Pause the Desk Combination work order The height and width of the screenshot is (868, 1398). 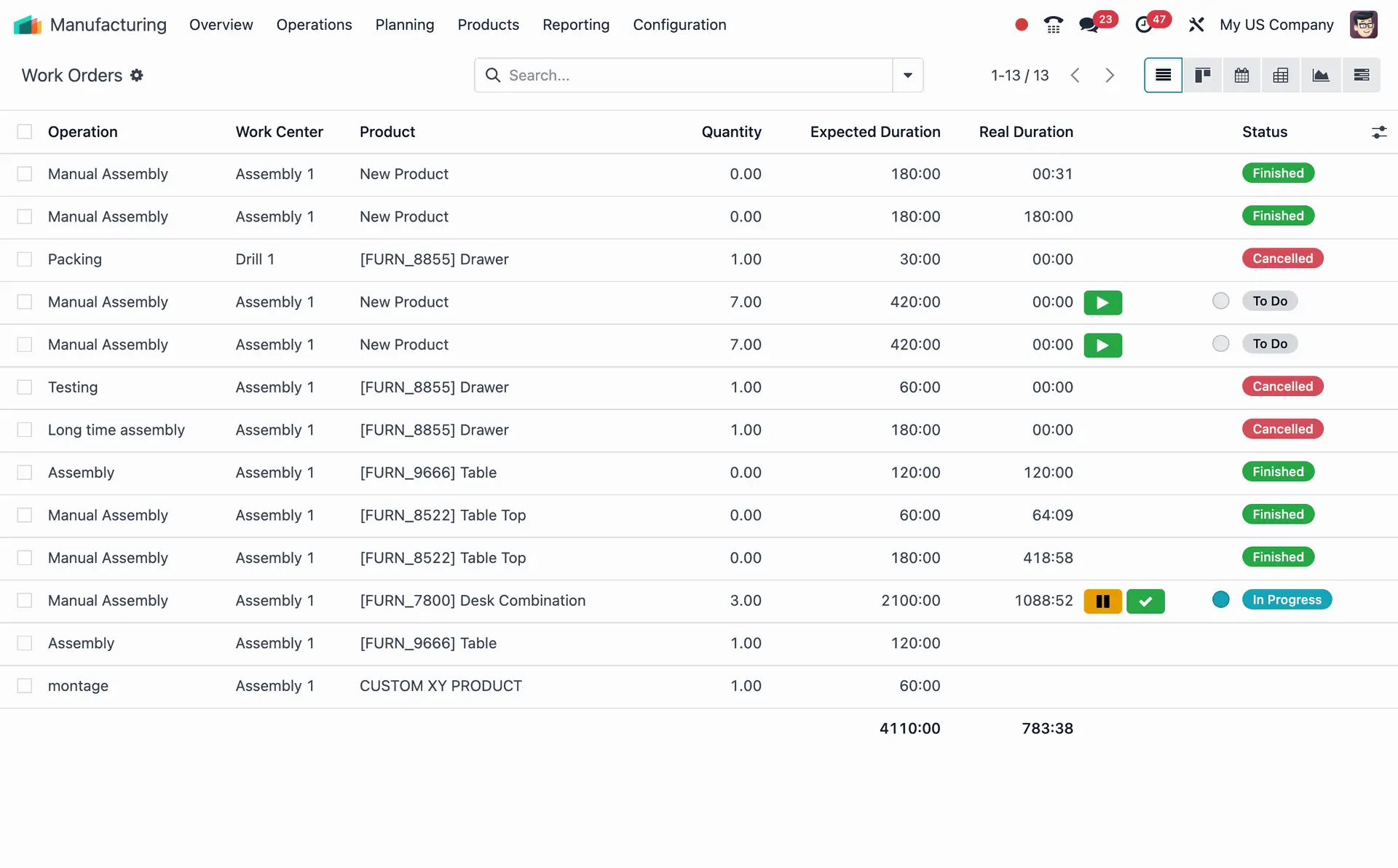coord(1102,601)
